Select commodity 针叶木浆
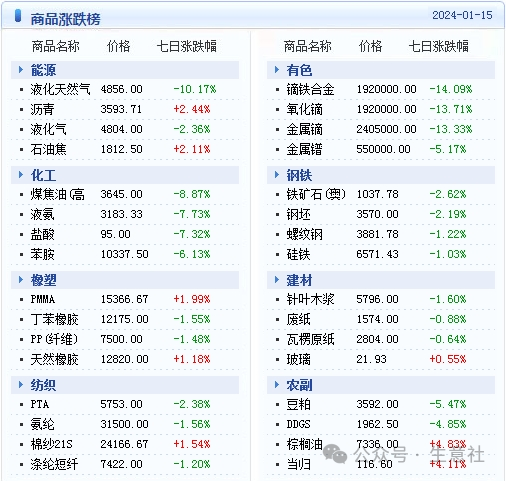 click(310, 299)
